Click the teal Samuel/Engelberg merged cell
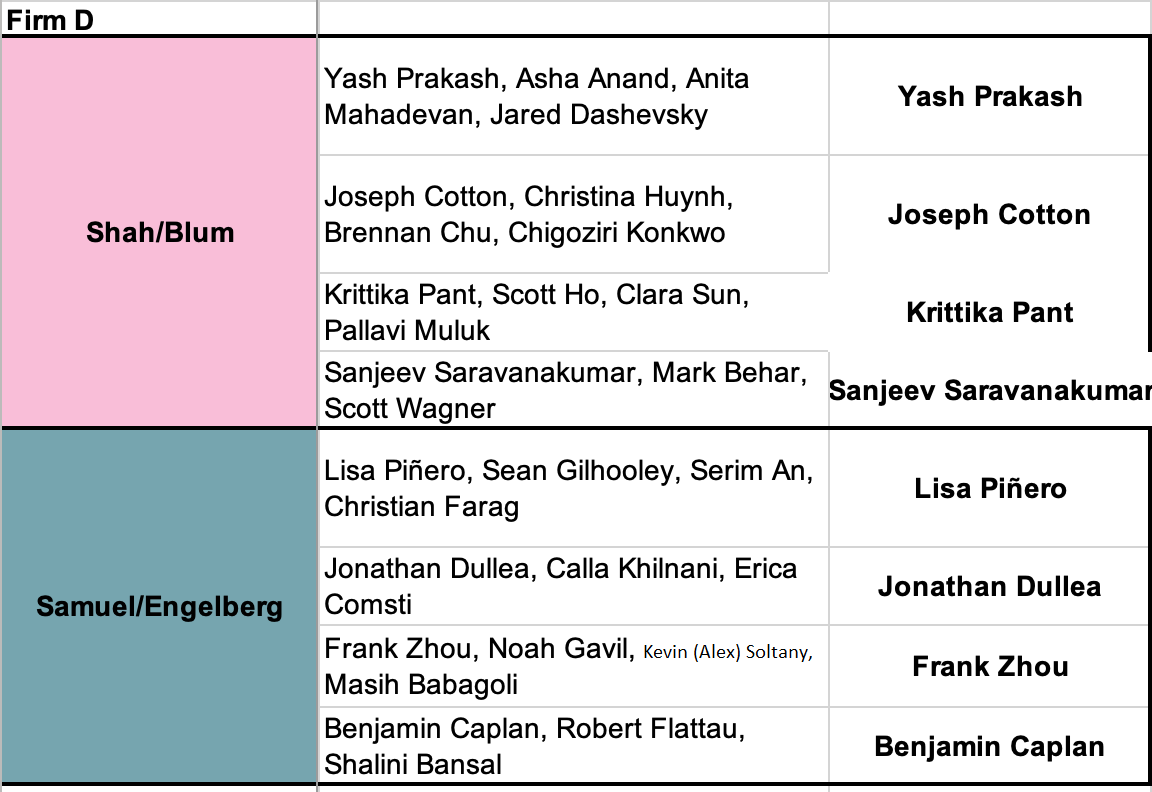Image resolution: width=1152 pixels, height=792 pixels. (x=159, y=606)
